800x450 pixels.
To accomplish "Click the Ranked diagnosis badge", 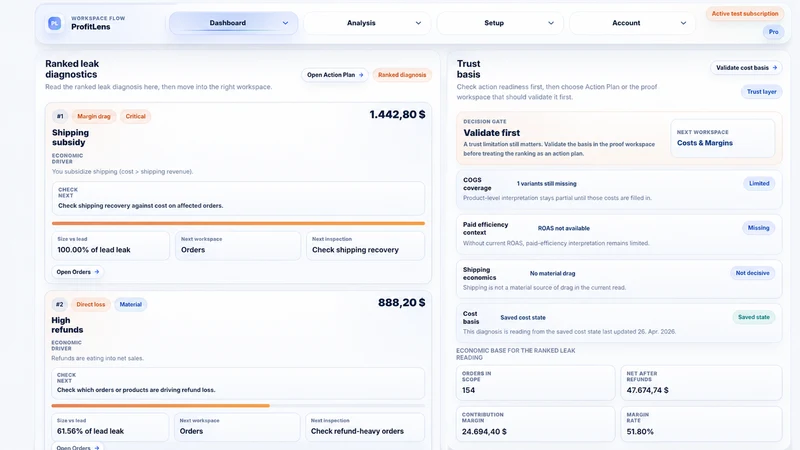I will tap(402, 75).
